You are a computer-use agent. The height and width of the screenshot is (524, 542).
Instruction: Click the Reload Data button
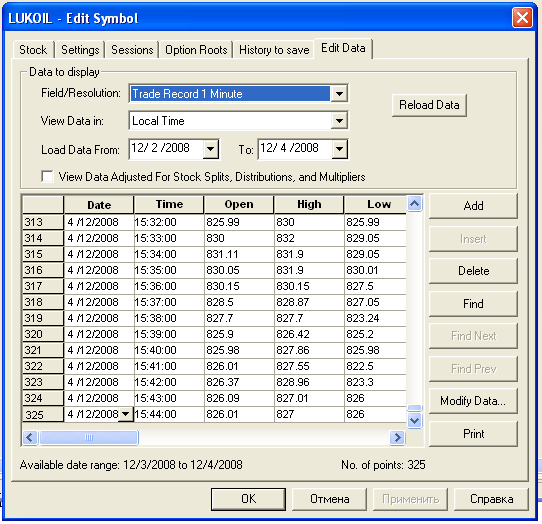(x=429, y=105)
